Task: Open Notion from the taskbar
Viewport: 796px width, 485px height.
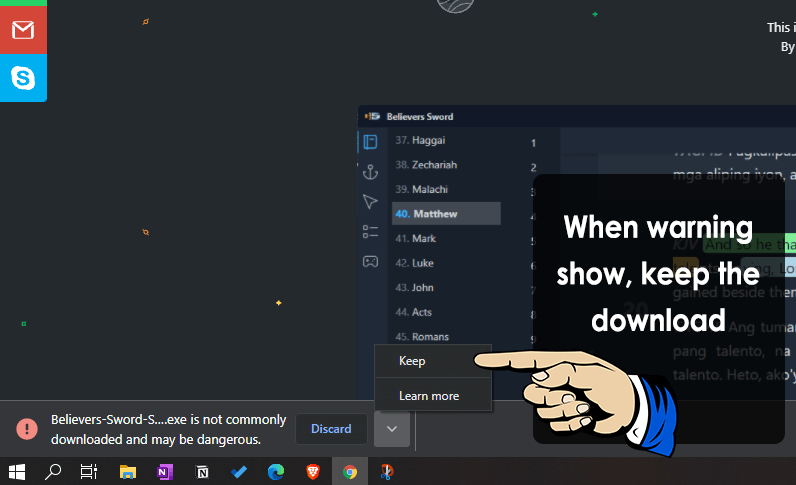Action: [x=202, y=472]
